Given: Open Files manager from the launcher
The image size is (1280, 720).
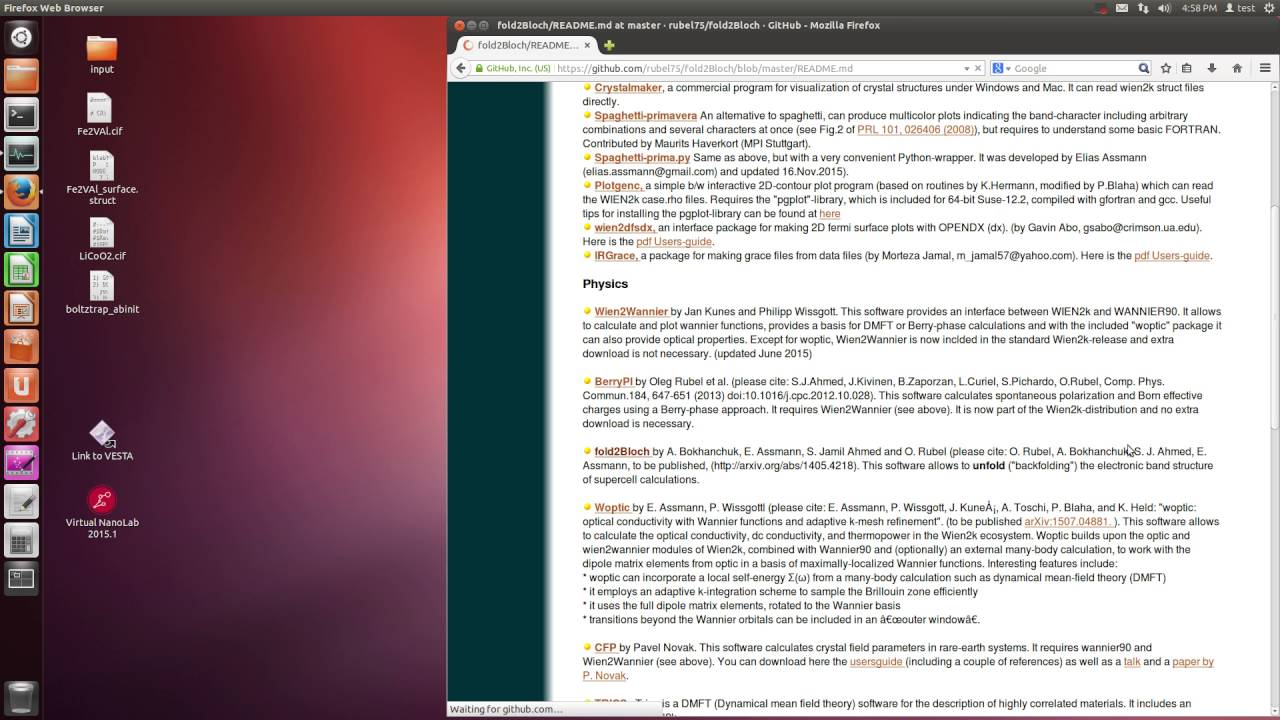Looking at the screenshot, I should click(x=21, y=77).
